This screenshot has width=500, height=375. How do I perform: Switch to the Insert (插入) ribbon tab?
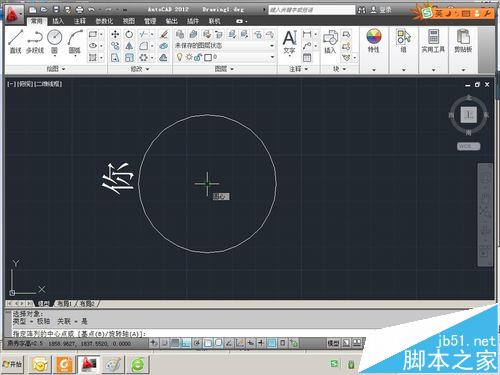[58, 21]
